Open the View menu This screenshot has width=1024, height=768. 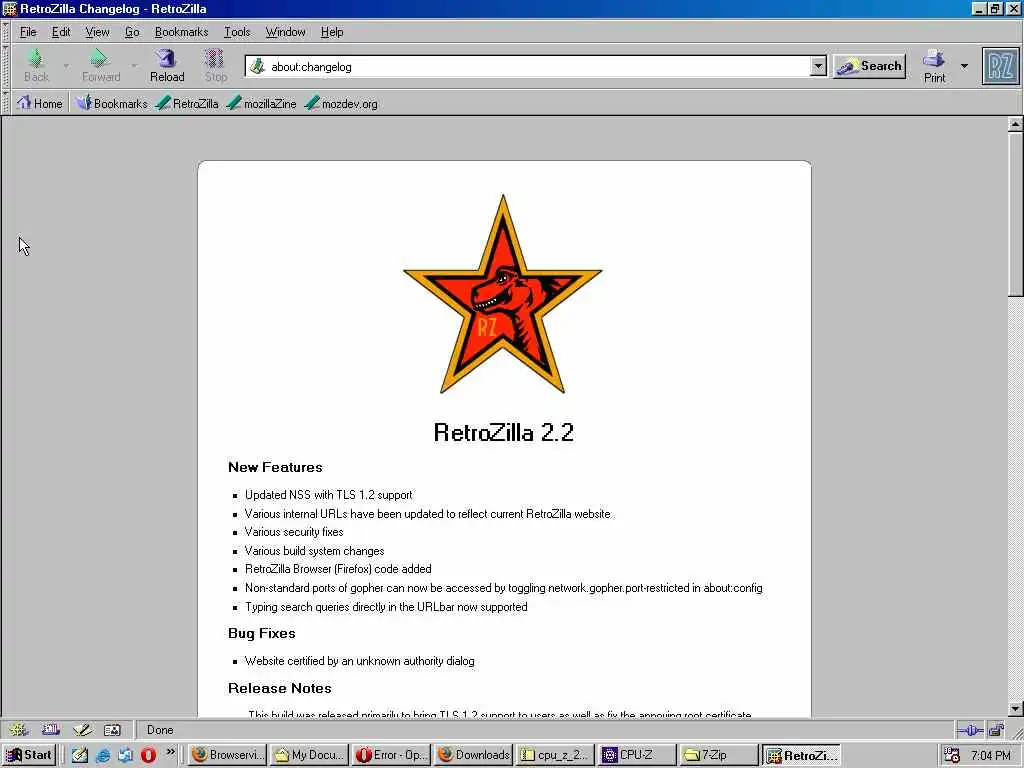click(x=97, y=32)
